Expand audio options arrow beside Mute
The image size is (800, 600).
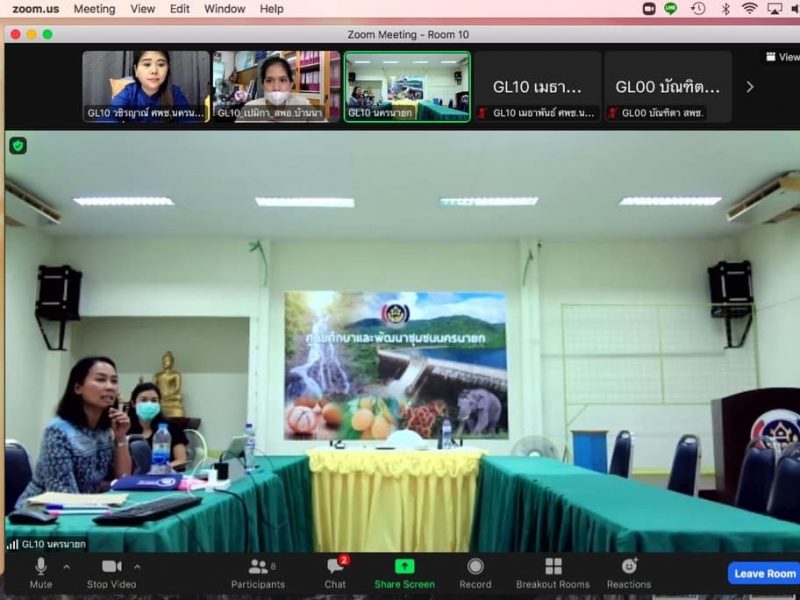point(66,567)
